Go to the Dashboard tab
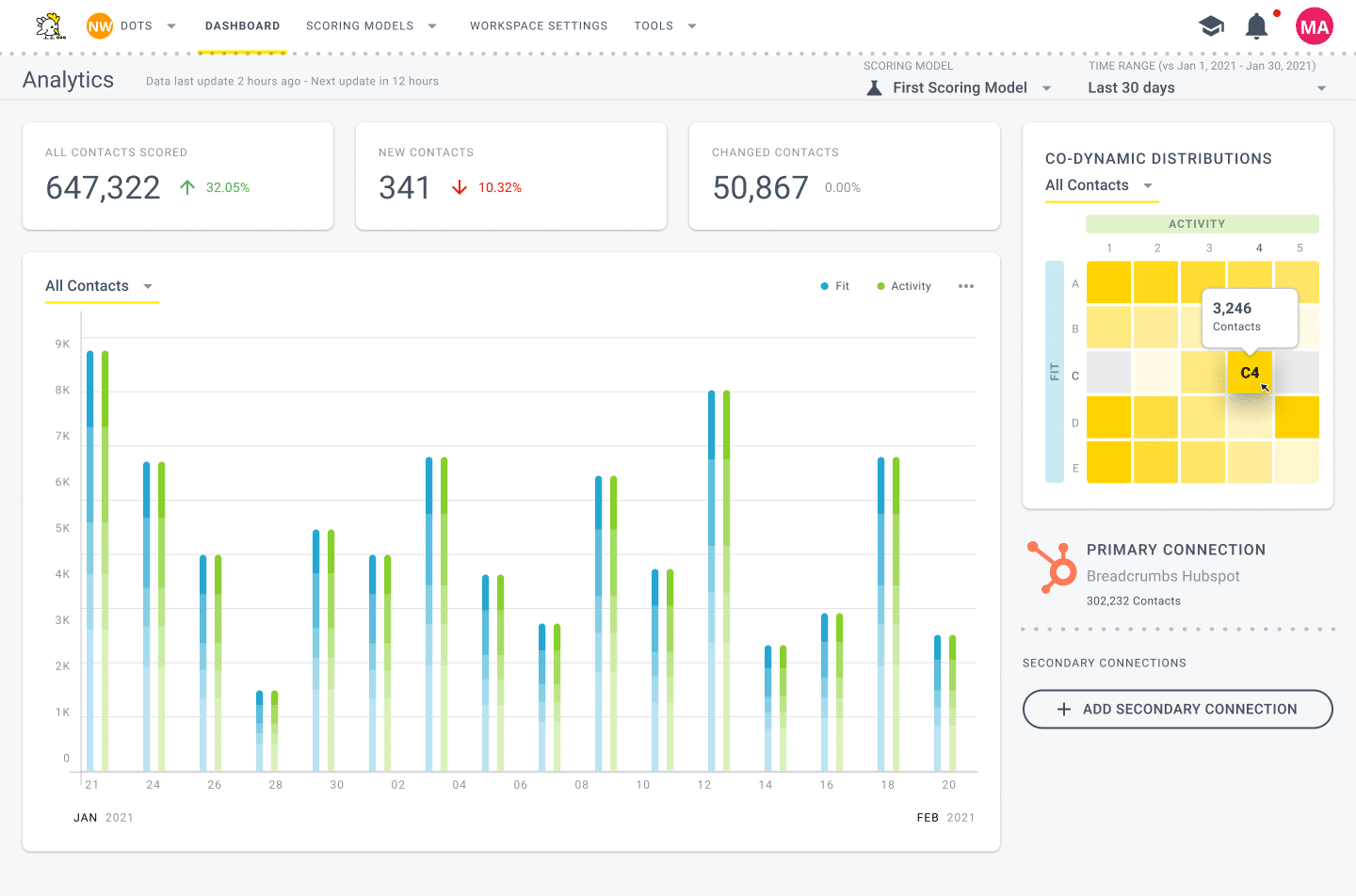This screenshot has height=896, width=1356. [243, 26]
